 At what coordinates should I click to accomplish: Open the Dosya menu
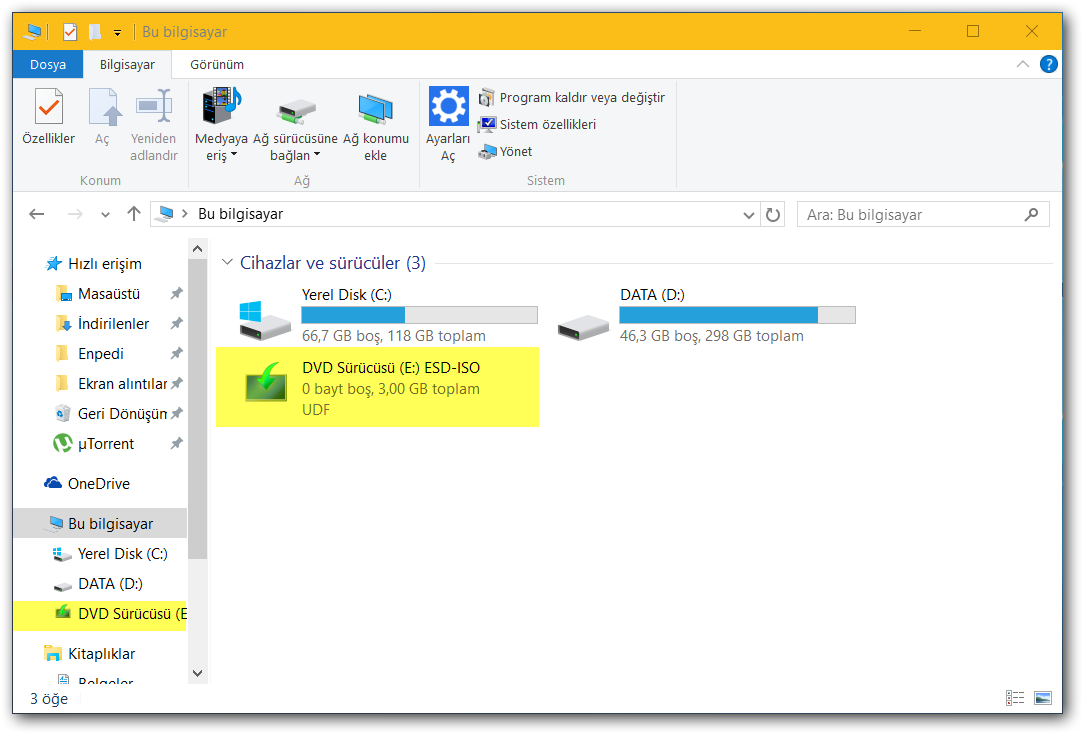[x=47, y=63]
